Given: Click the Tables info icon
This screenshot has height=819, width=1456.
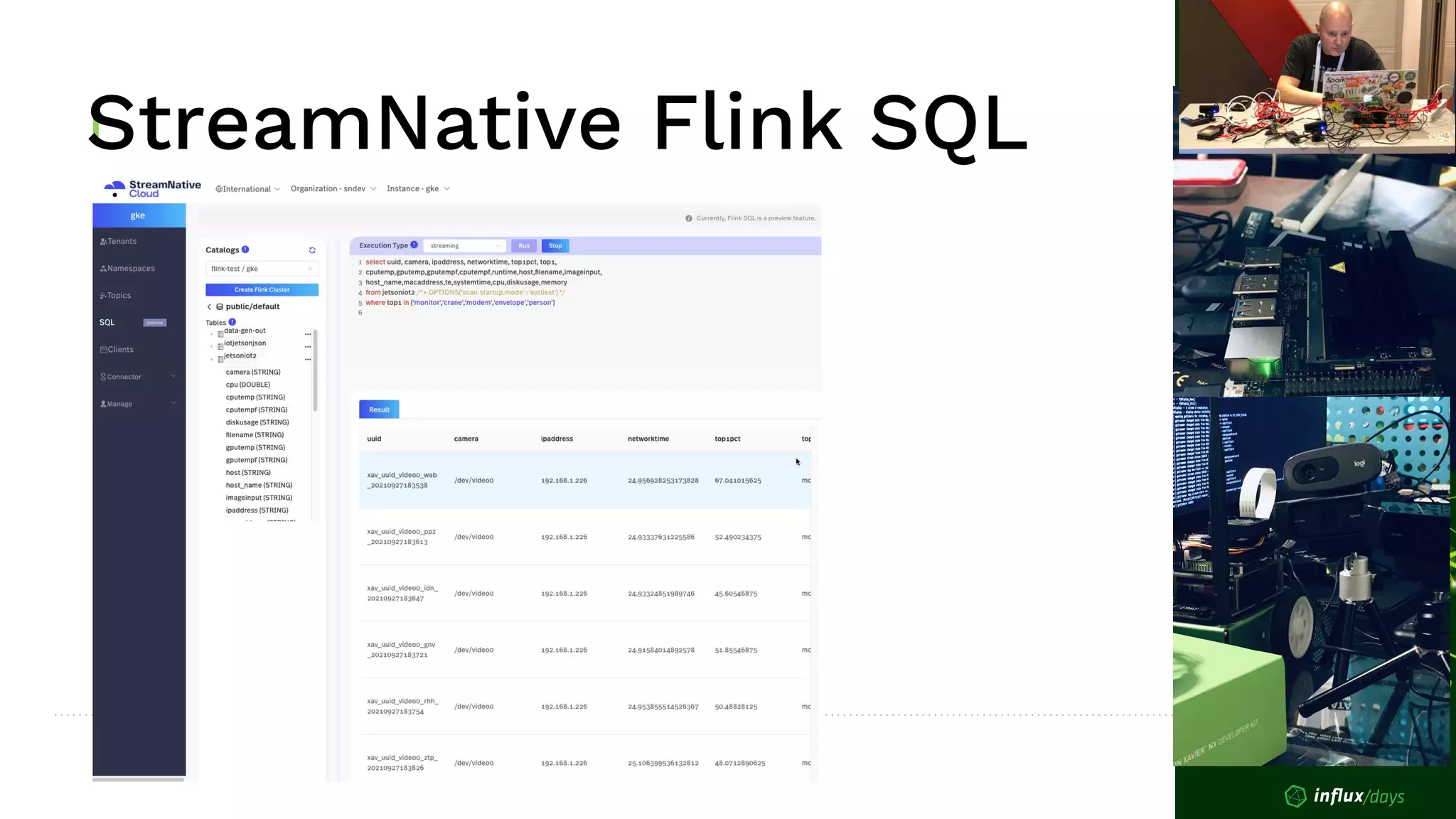Looking at the screenshot, I should click(x=232, y=322).
